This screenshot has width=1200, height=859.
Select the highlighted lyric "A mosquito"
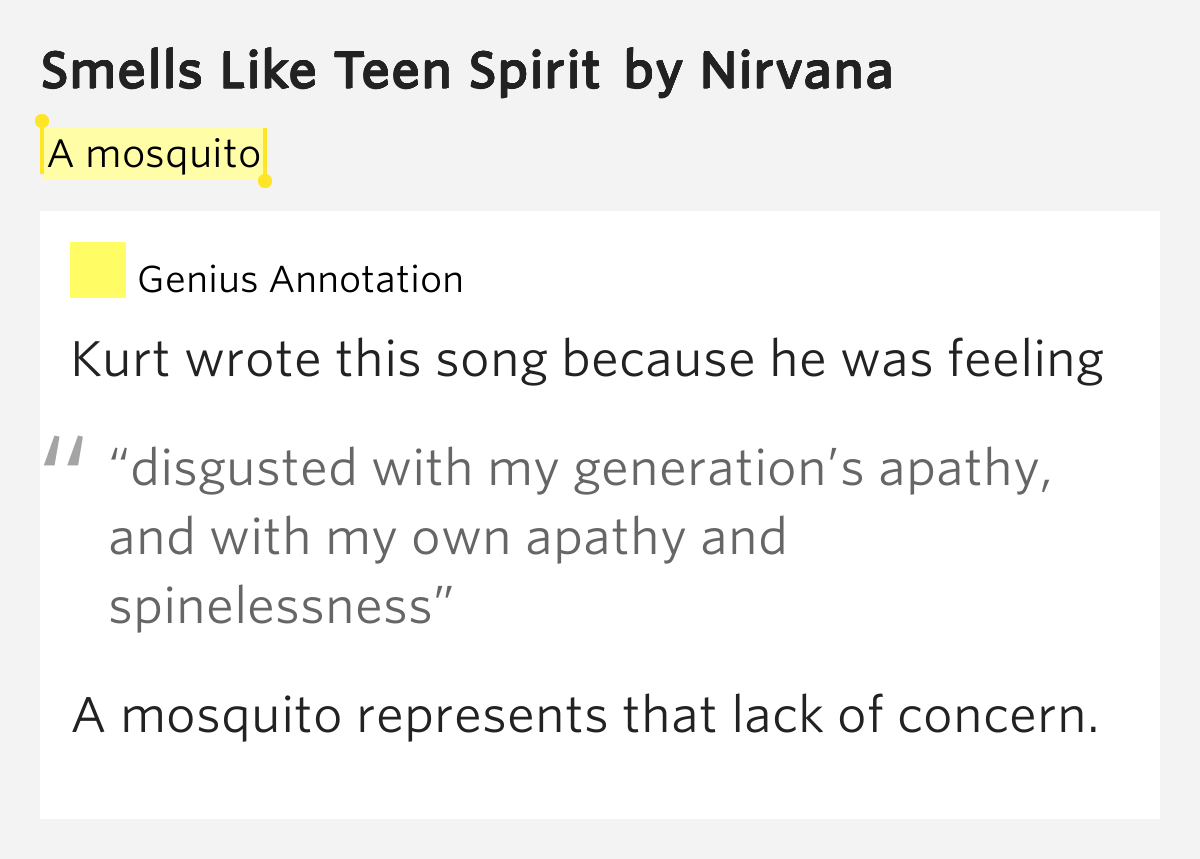point(154,154)
